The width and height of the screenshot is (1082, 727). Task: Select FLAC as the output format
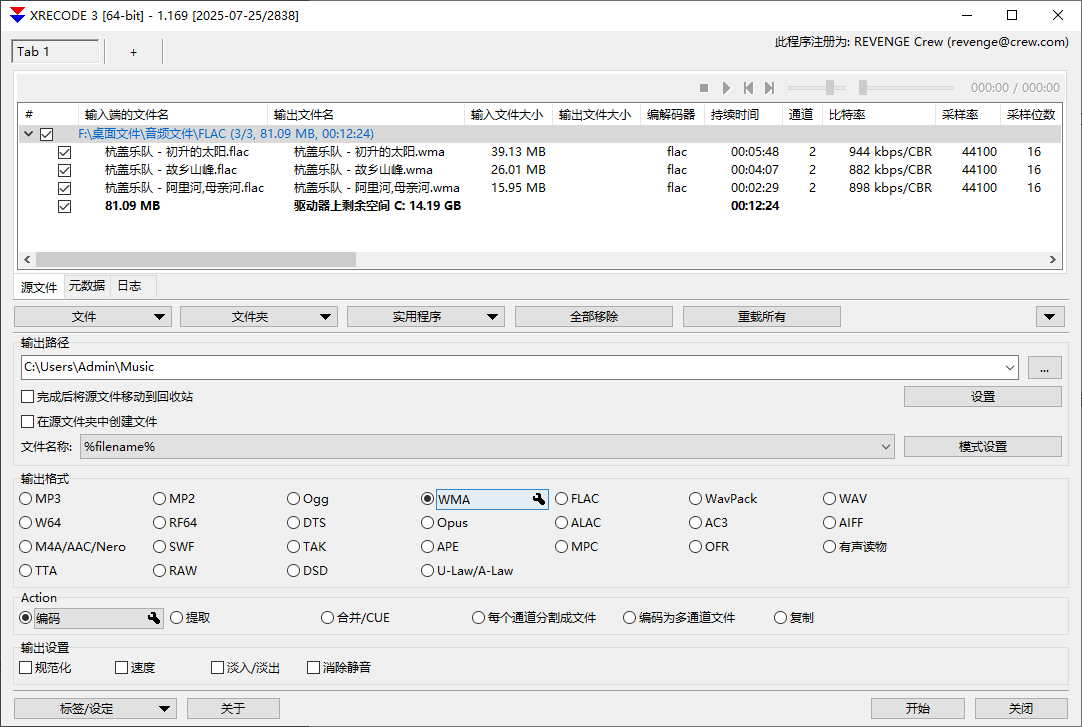(562, 498)
